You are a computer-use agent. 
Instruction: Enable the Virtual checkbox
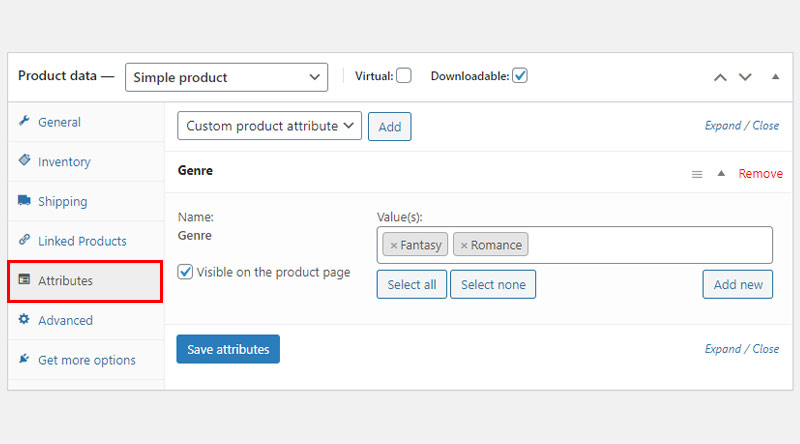point(404,76)
